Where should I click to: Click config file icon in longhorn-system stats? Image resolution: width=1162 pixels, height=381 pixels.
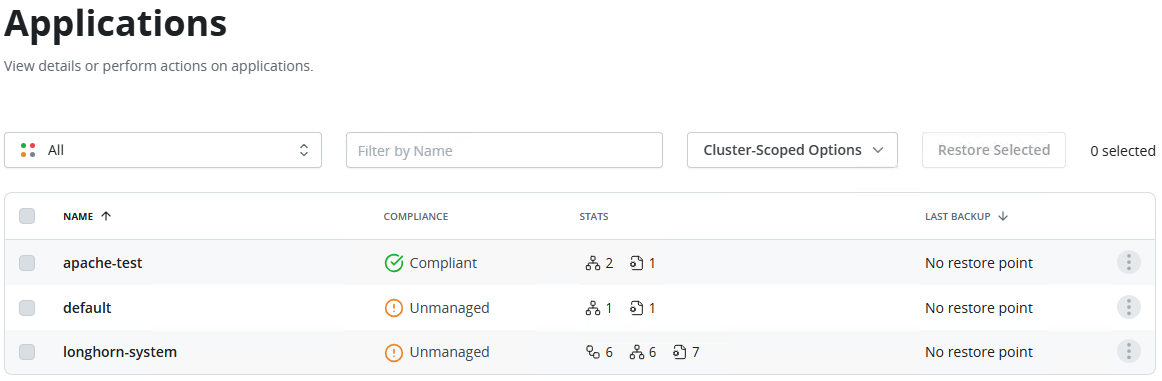click(x=680, y=352)
